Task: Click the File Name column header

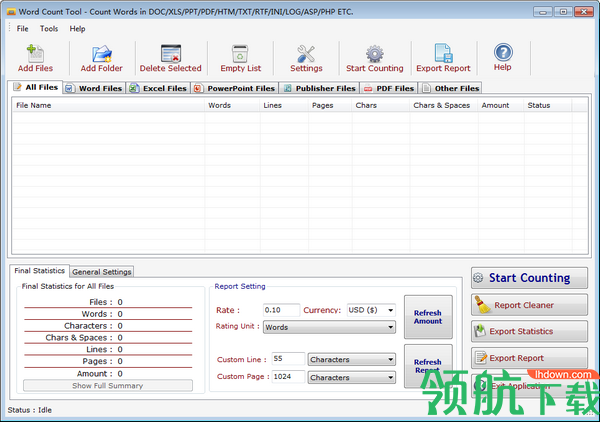Action: click(x=109, y=105)
